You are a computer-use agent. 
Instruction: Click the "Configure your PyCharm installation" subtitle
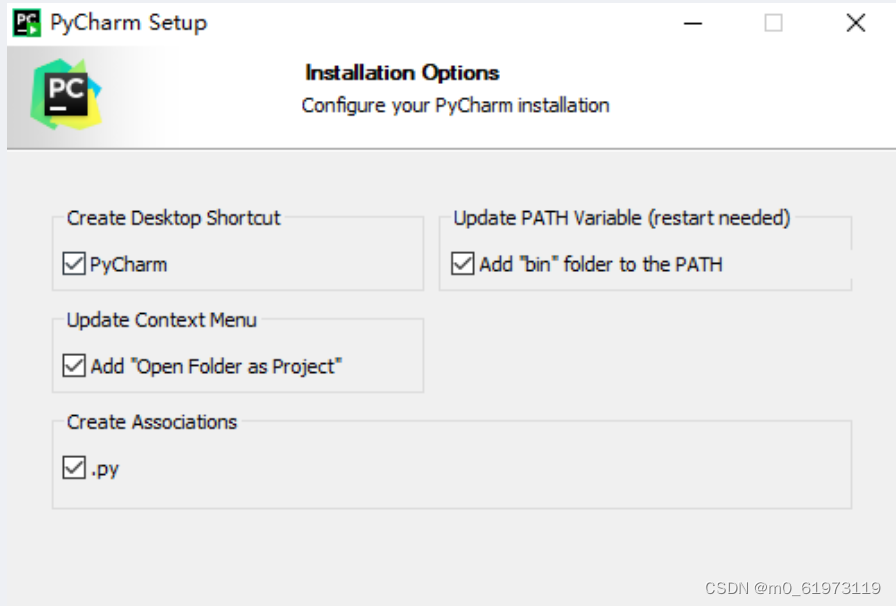tap(455, 105)
